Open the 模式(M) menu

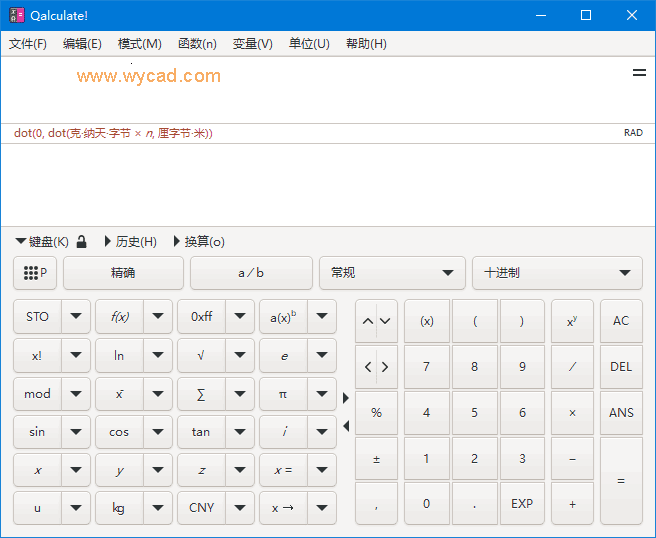point(139,44)
